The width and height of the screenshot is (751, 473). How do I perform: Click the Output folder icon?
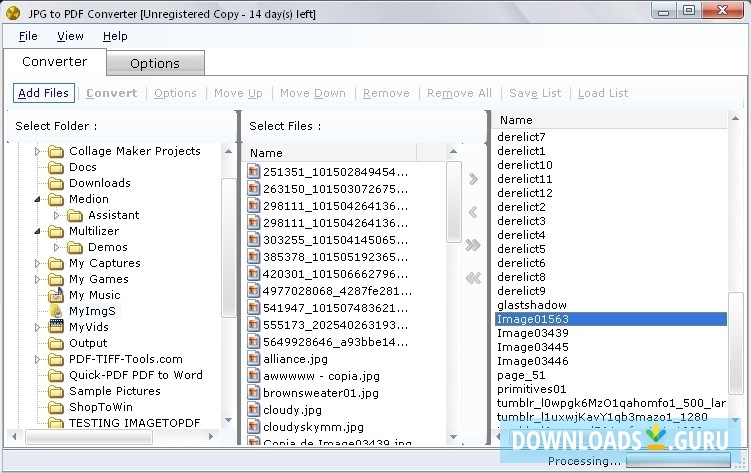[56, 343]
